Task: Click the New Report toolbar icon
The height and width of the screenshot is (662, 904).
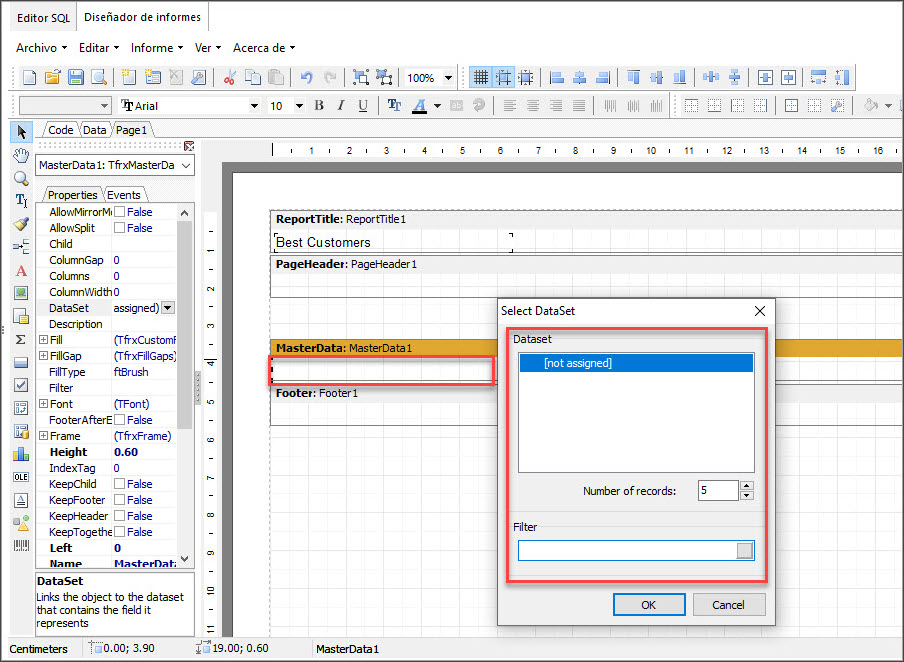Action: [29, 77]
